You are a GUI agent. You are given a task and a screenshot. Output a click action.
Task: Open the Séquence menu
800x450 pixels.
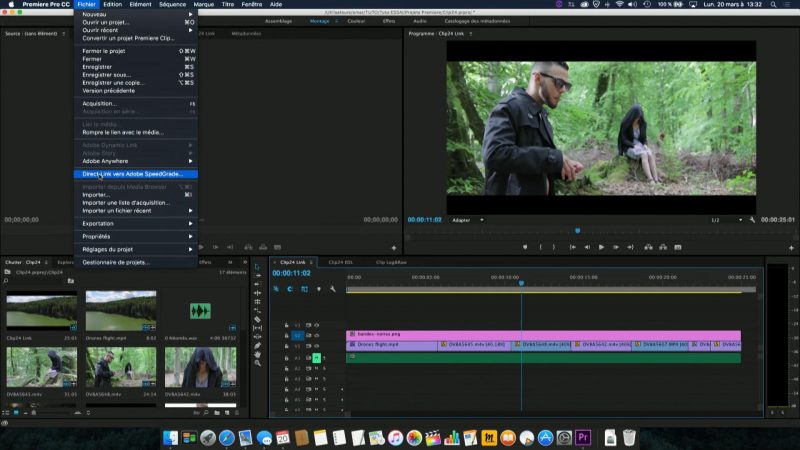point(172,4)
